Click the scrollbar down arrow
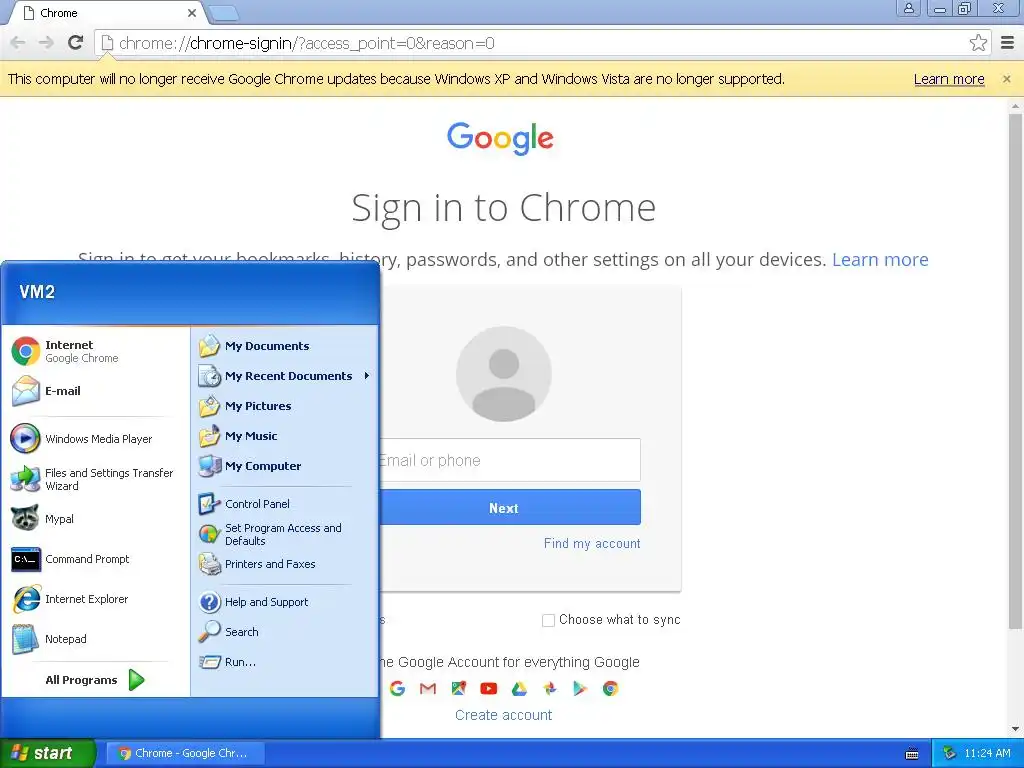The width and height of the screenshot is (1024, 768). (x=1015, y=729)
